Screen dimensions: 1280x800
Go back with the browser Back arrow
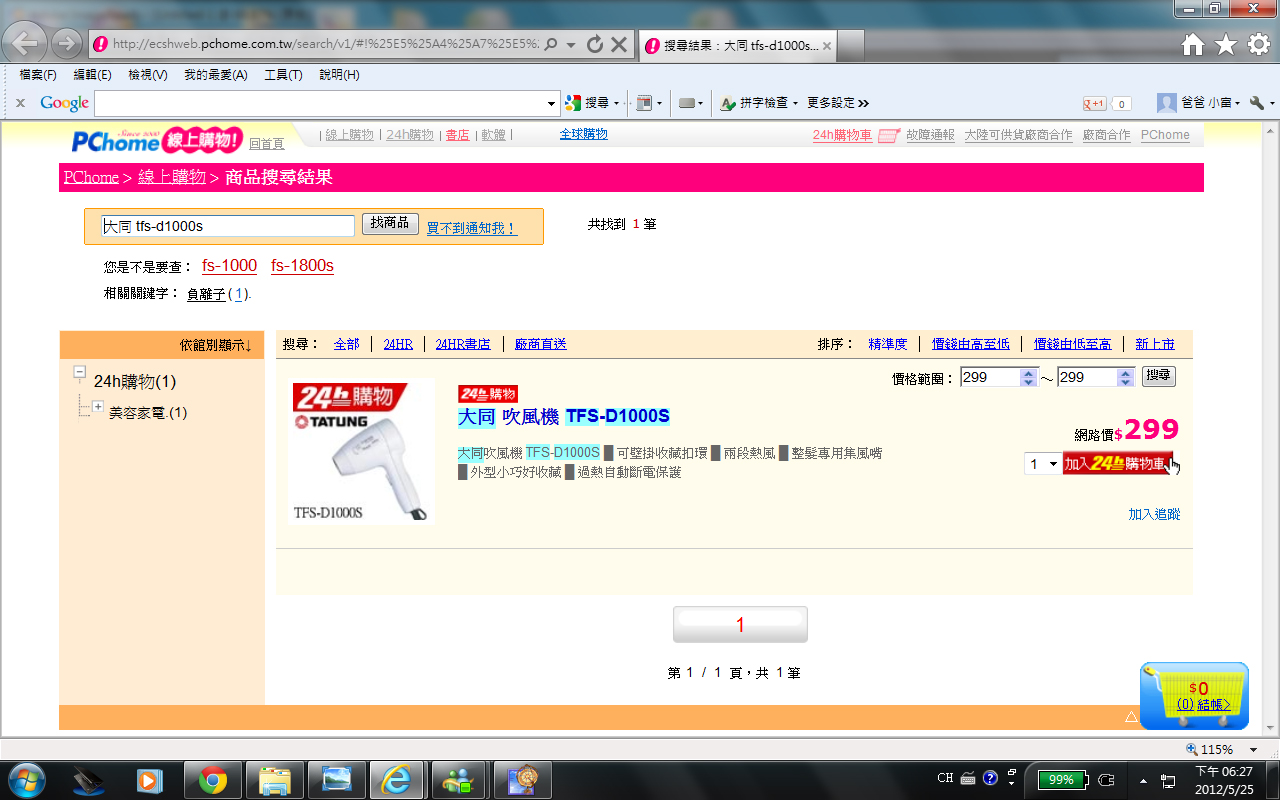[27, 44]
